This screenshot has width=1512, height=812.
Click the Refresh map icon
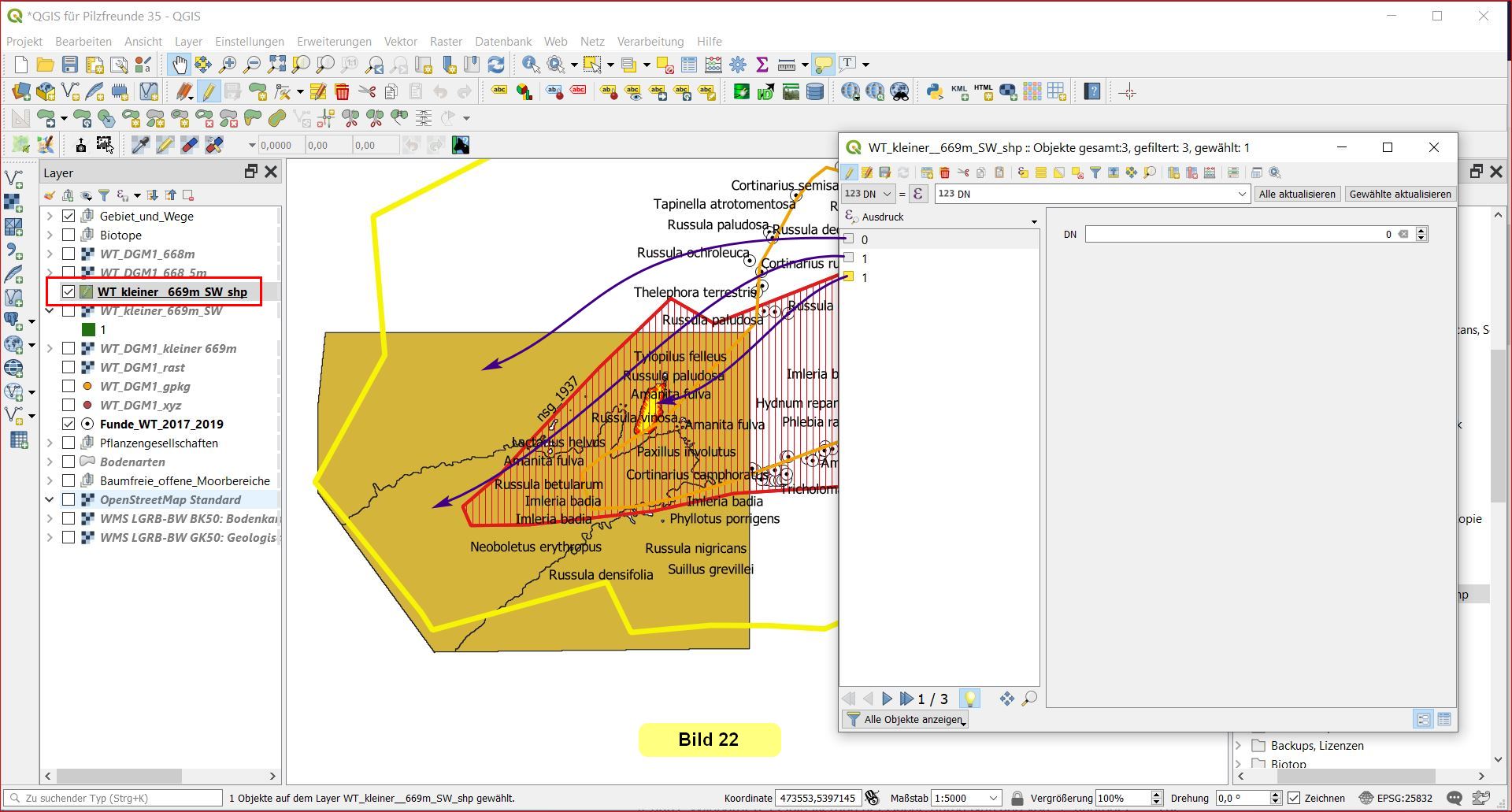(x=496, y=65)
